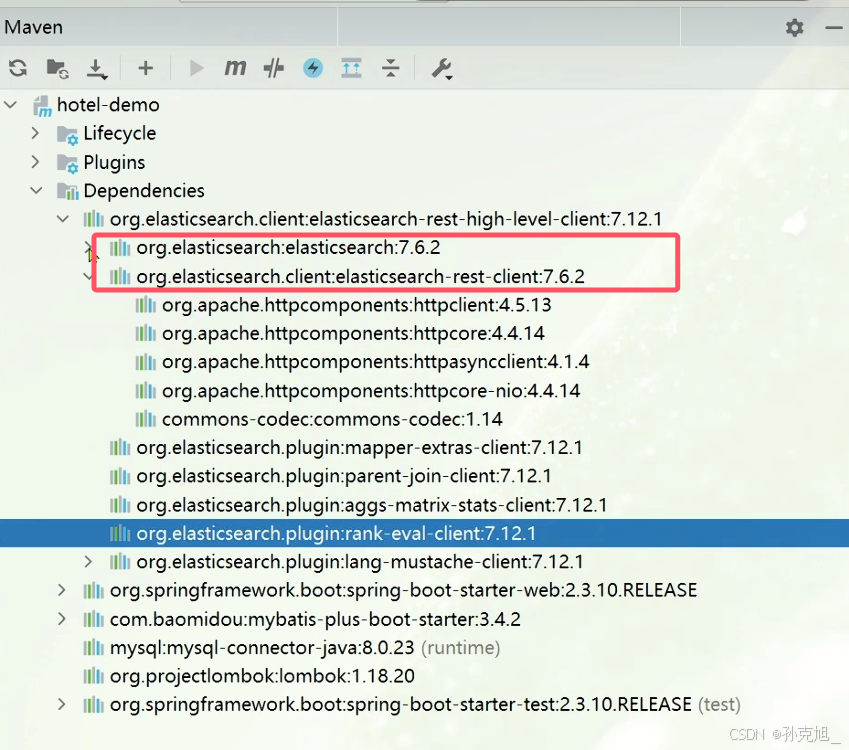Screen dimensions: 849x750
Task: Expand spring-boot-starter-test dependency
Action: 62,704
